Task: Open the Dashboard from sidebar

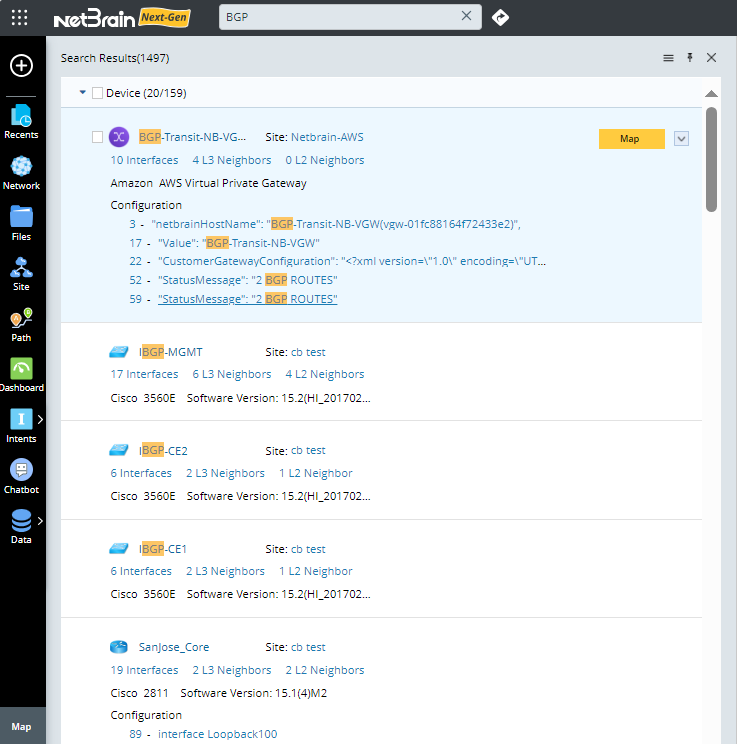Action: coord(21,375)
